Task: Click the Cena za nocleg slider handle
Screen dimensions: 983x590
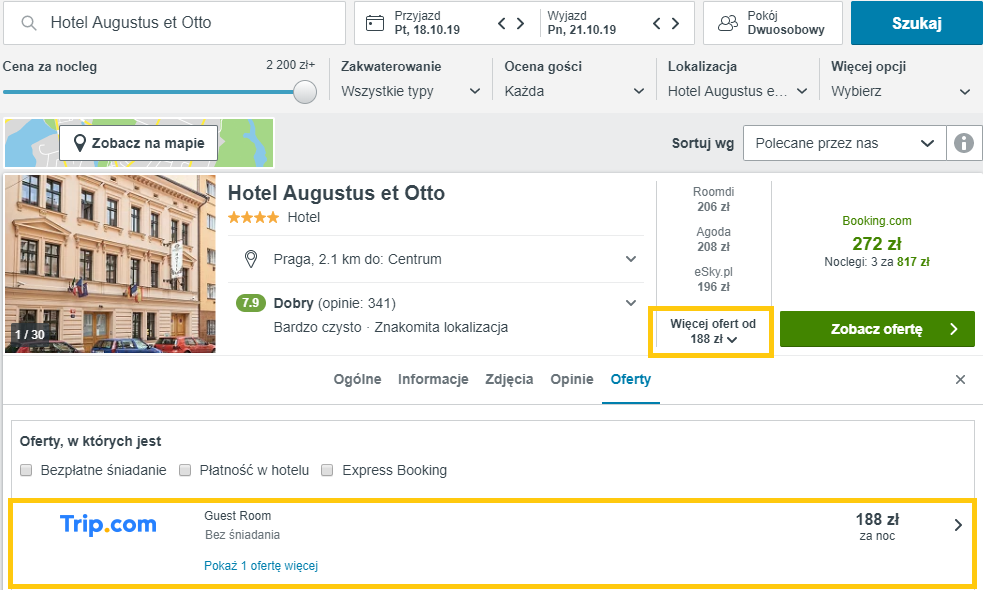Action: click(x=306, y=91)
